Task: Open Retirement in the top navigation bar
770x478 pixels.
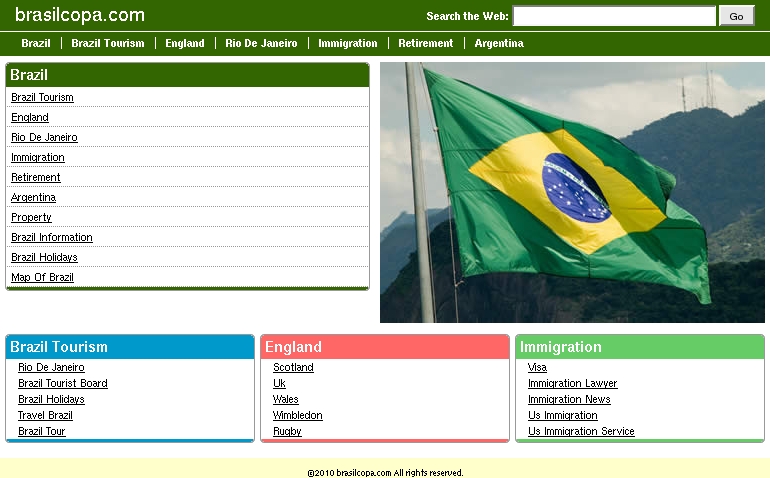Action: pyautogui.click(x=426, y=43)
